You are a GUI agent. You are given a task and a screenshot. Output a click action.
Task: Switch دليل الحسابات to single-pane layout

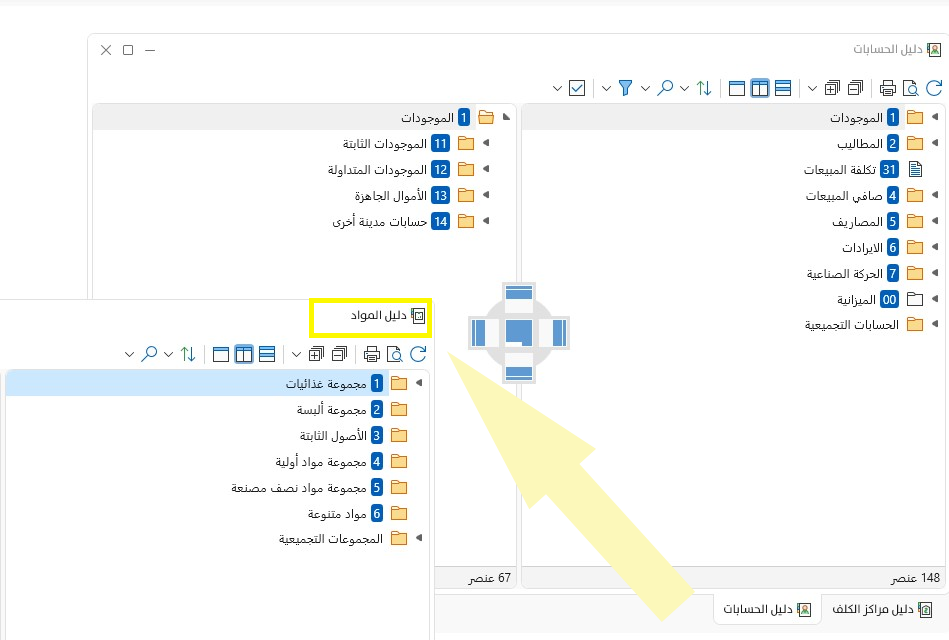pyautogui.click(x=737, y=88)
